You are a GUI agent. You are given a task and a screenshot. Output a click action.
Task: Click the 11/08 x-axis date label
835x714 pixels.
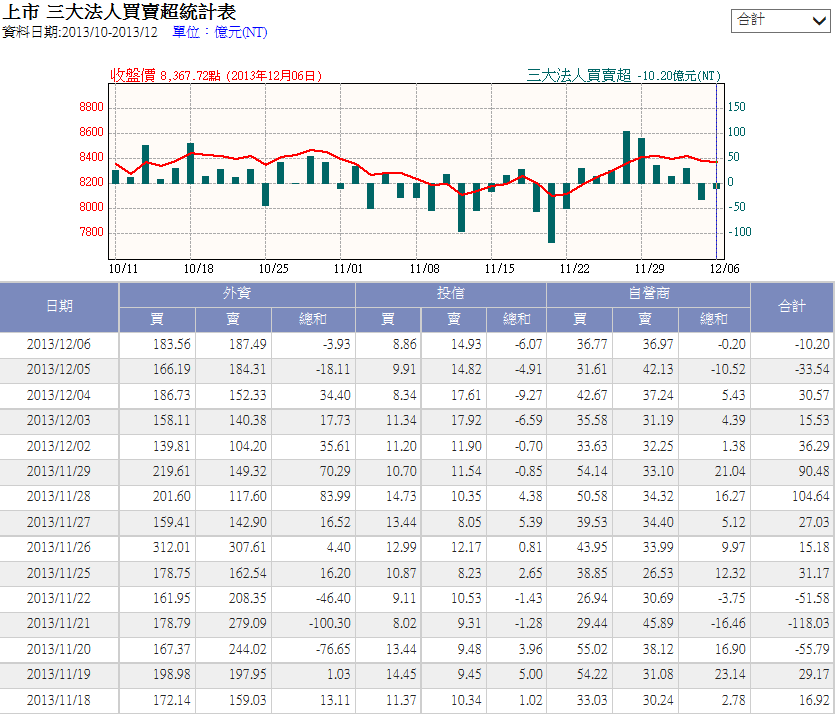point(424,268)
